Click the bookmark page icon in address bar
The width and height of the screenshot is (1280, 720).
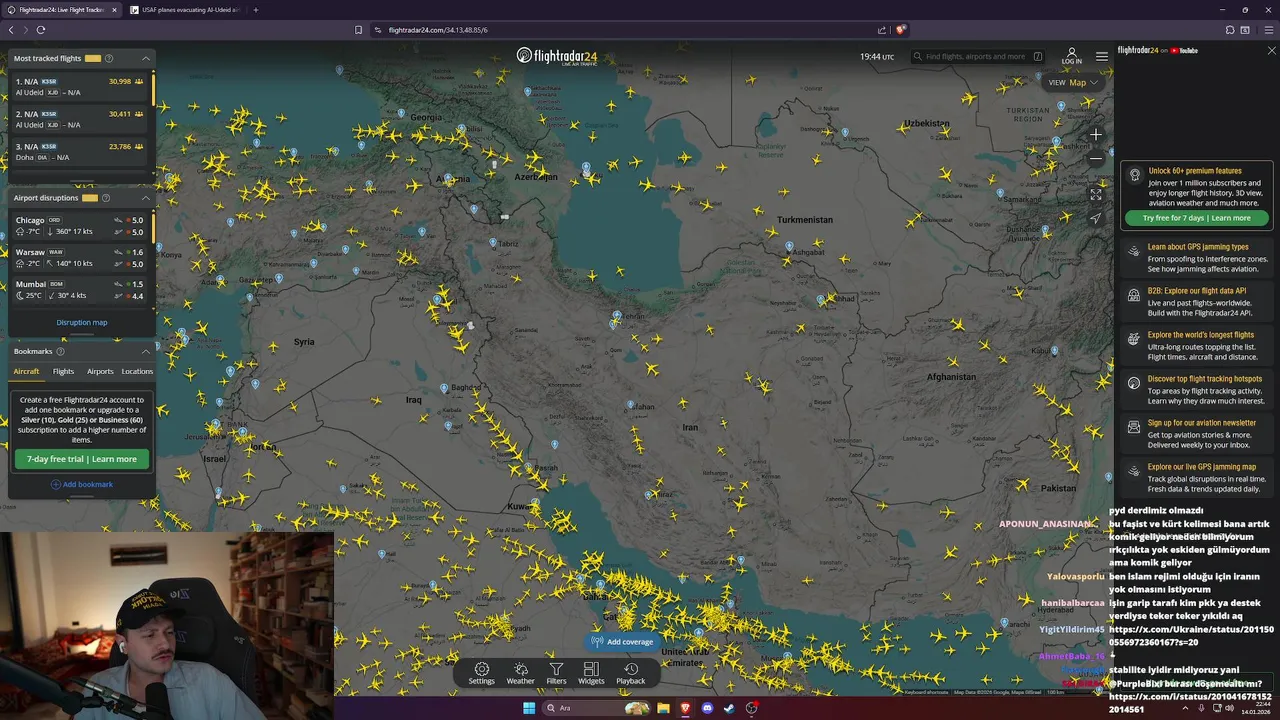(x=359, y=30)
